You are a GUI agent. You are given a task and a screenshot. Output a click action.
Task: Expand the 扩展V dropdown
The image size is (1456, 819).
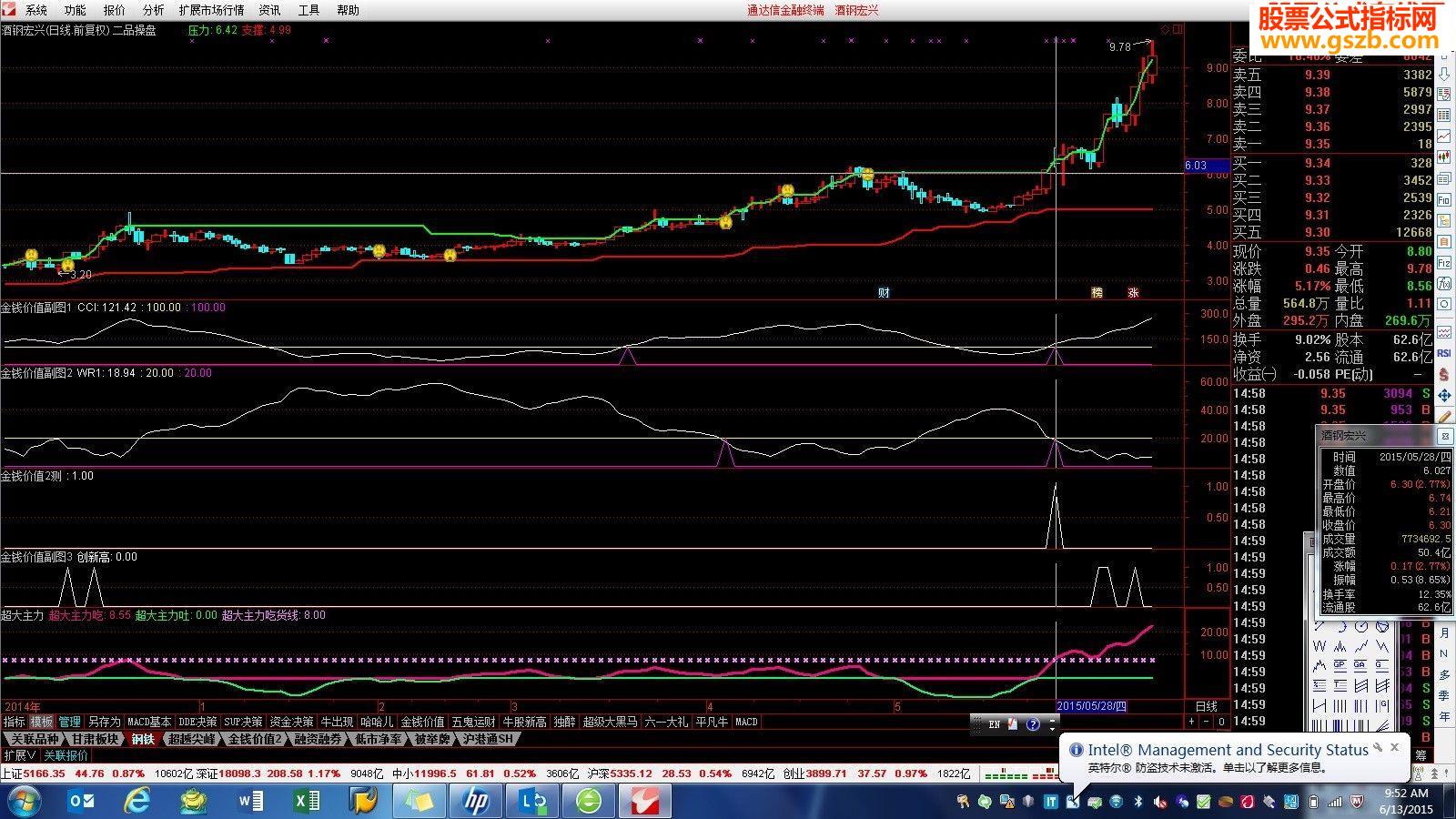click(20, 755)
